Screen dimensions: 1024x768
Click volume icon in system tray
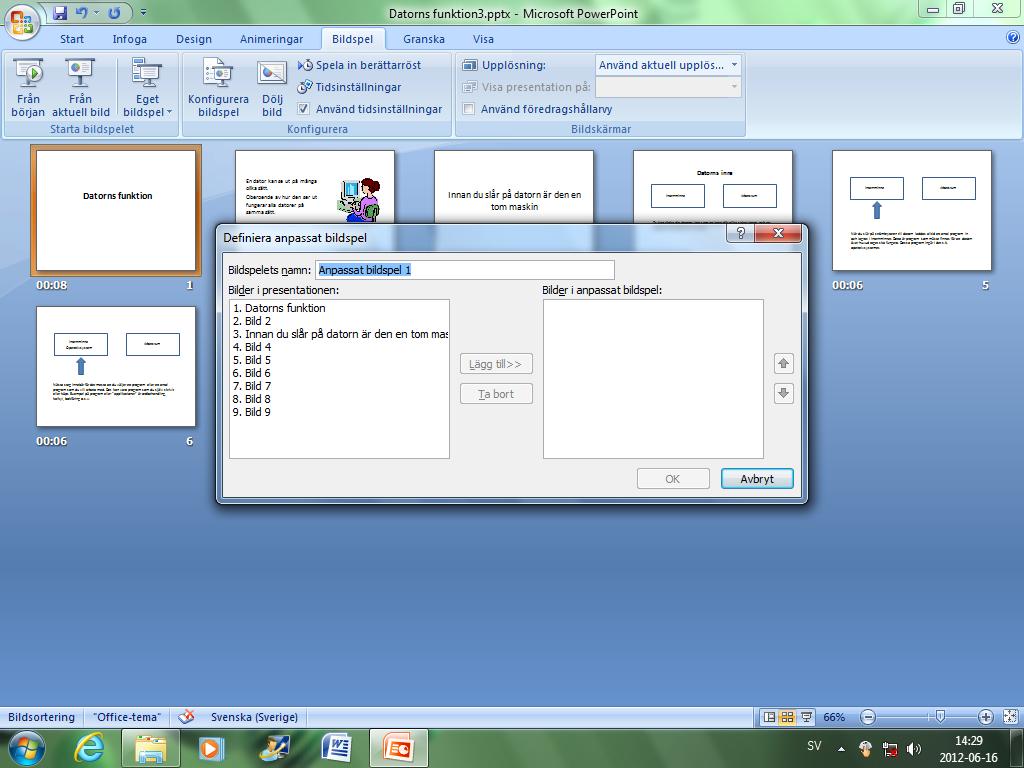[914, 748]
